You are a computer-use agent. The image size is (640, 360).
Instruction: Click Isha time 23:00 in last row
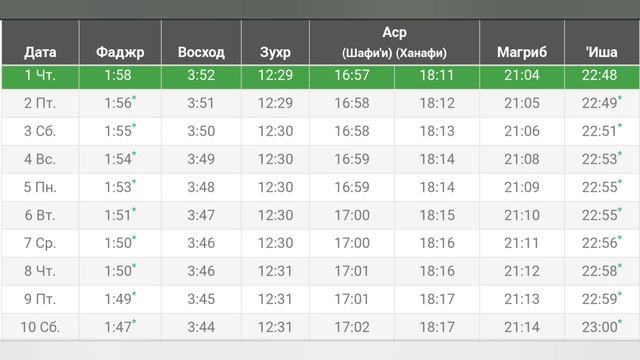coord(600,327)
